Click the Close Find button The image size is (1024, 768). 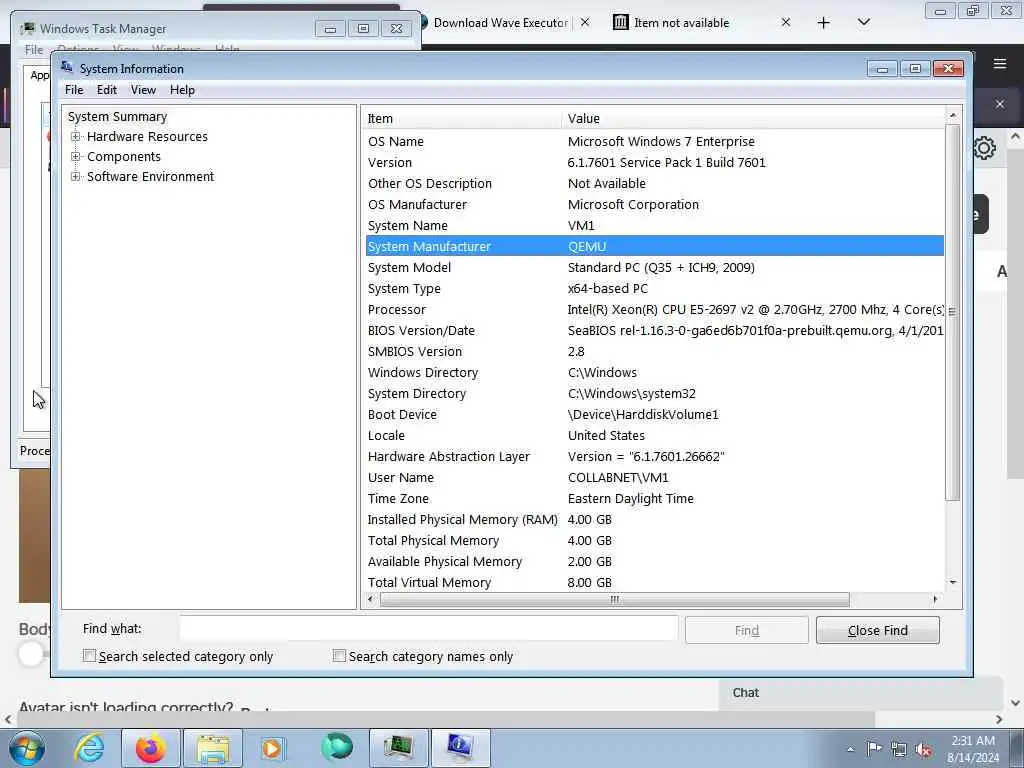point(878,630)
